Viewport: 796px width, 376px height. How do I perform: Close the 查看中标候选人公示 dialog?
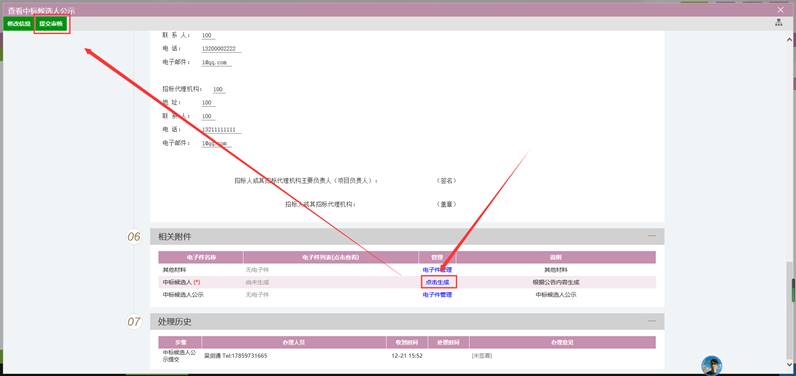[780, 10]
